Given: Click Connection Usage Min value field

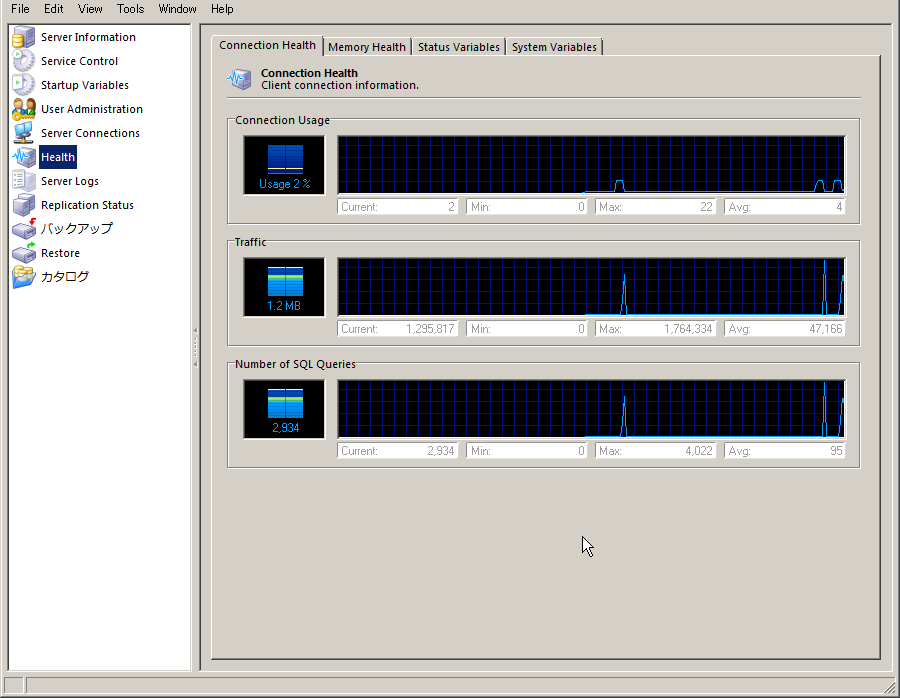Looking at the screenshot, I should pos(527,207).
